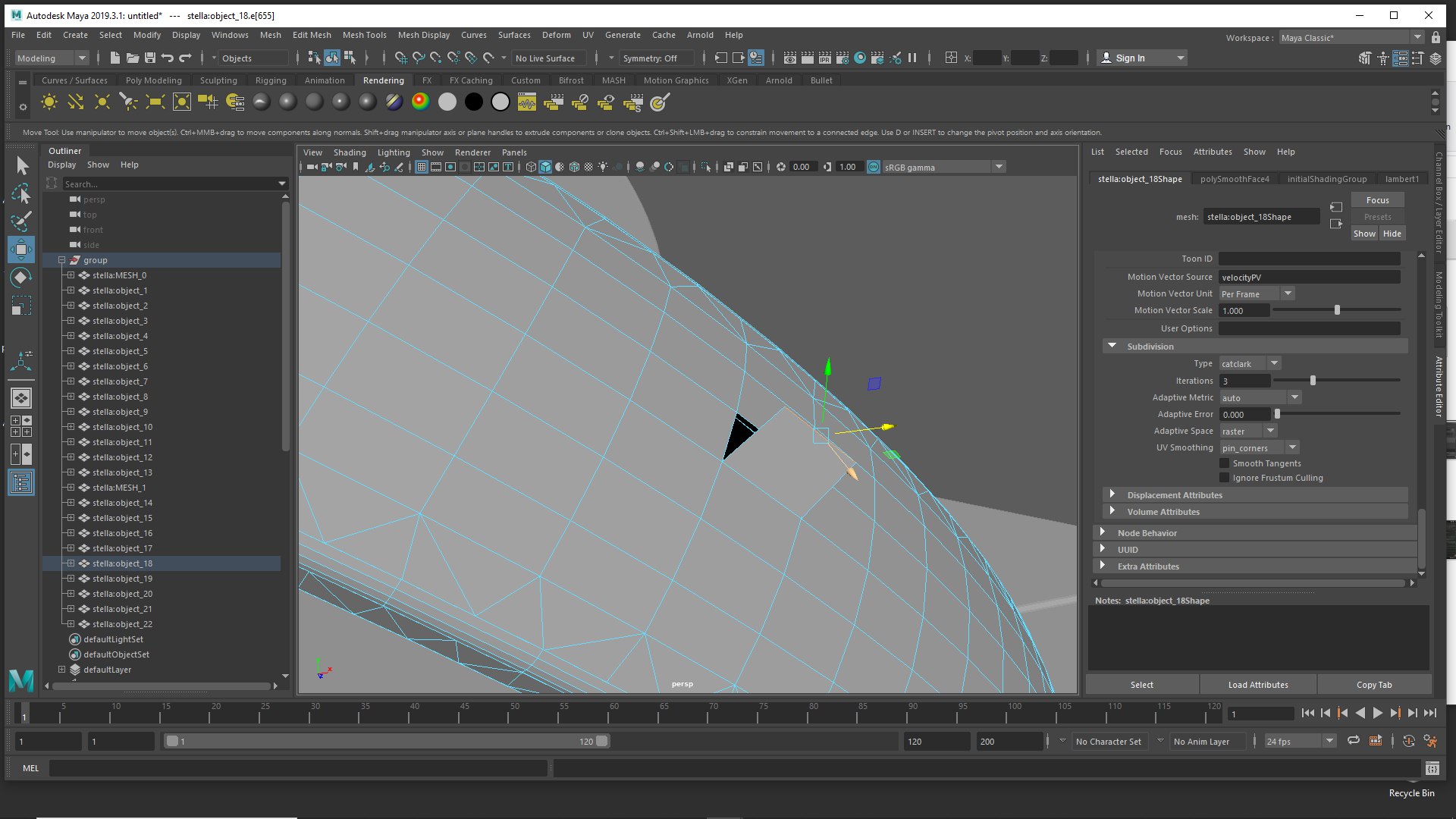The image size is (1456, 819).
Task: Expand stella:object_5 in Outliner
Action: click(71, 351)
